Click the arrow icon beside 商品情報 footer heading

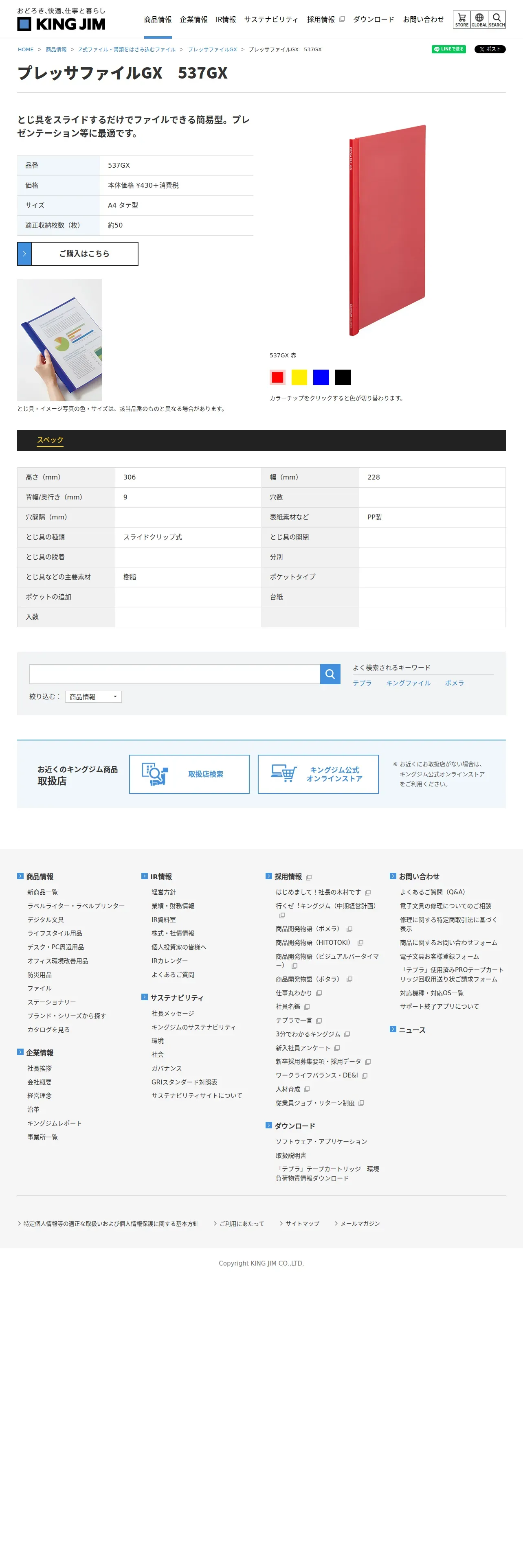point(20,876)
